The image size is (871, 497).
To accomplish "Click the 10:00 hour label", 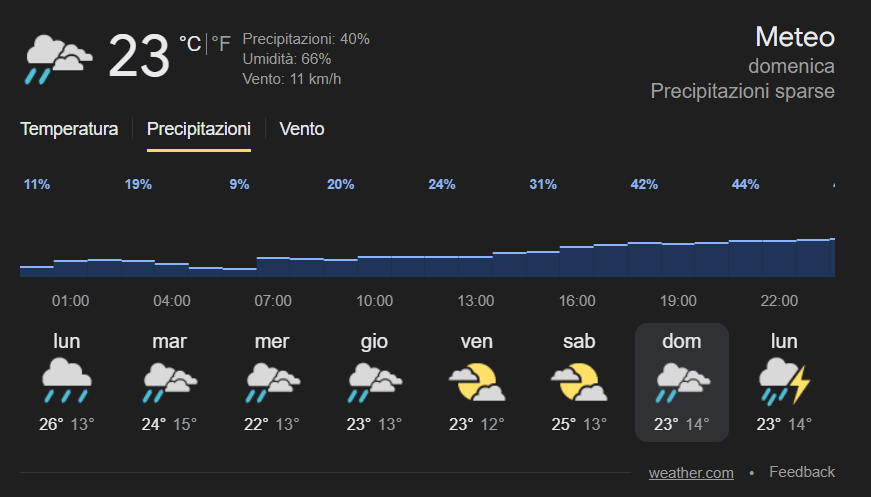I will coord(374,300).
